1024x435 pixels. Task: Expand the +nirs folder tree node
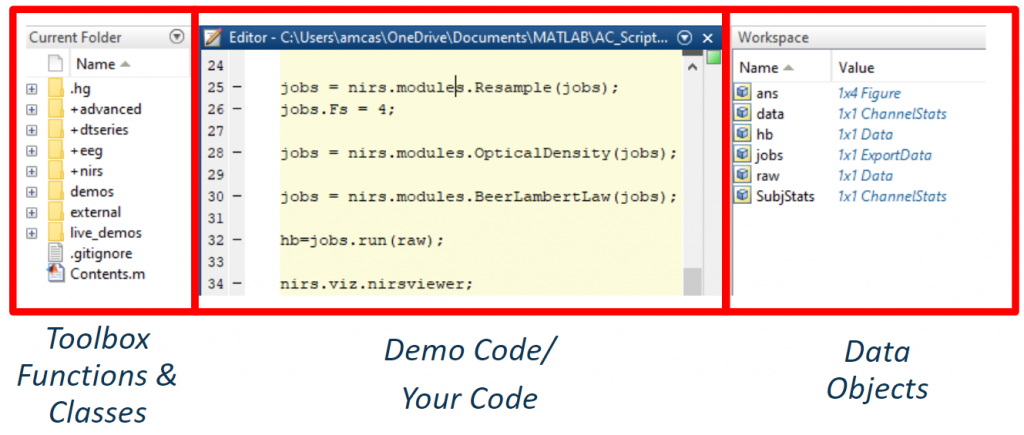32,171
